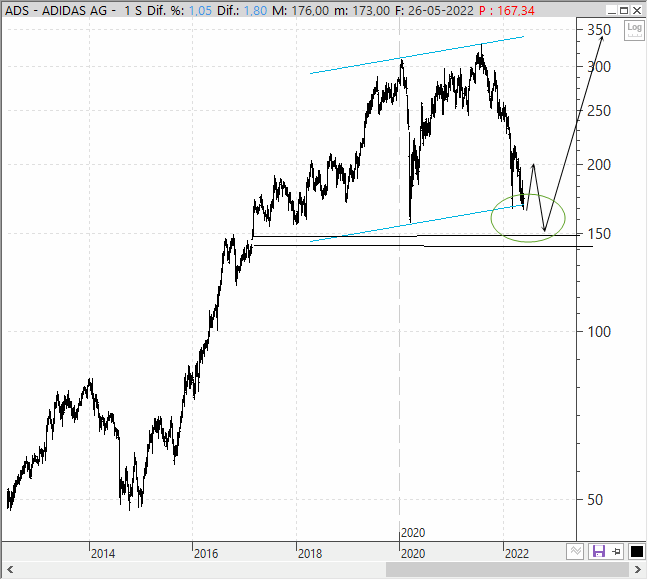Click the double chevron expand icon
The image size is (648, 580).
[x=575, y=551]
